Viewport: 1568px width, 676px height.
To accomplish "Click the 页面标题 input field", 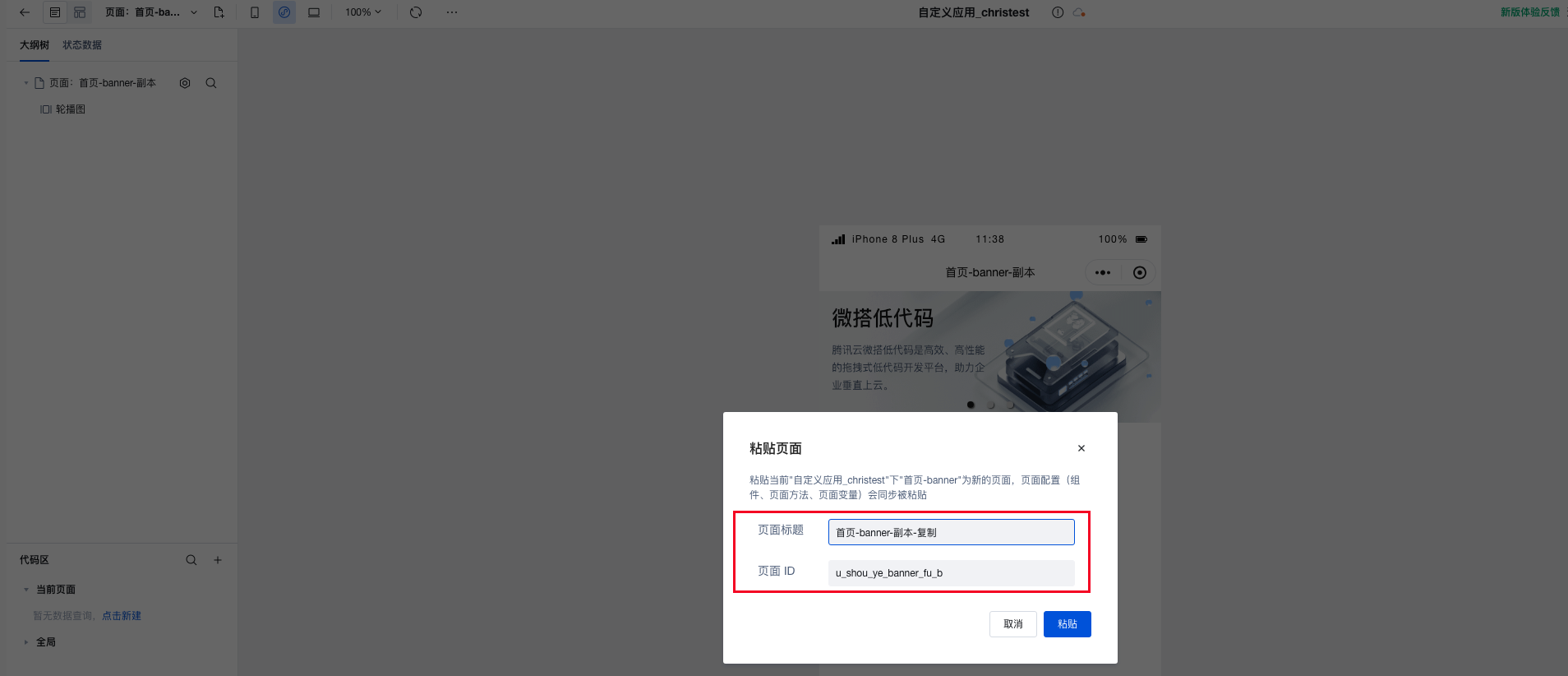I will [952, 532].
